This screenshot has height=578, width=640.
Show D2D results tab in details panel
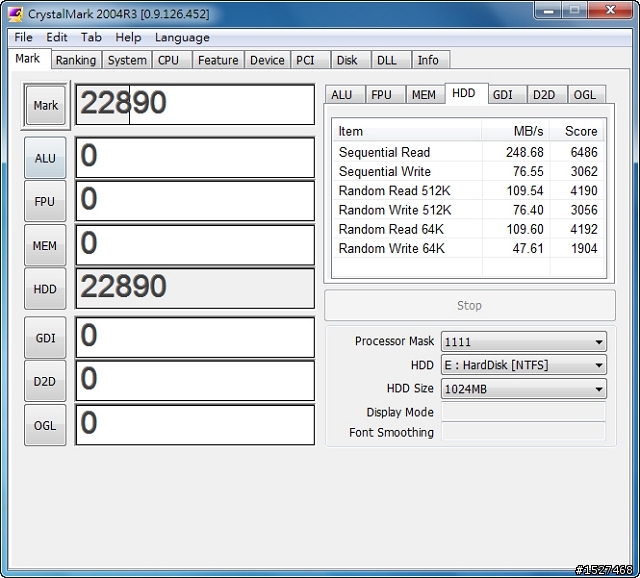(x=547, y=95)
